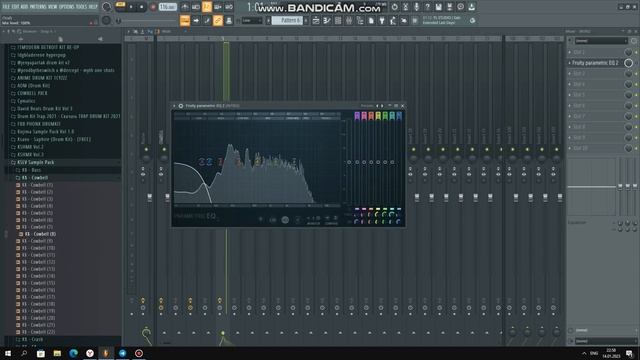Click the download content library icon
This screenshot has width=640, height=360.
(471, 7)
